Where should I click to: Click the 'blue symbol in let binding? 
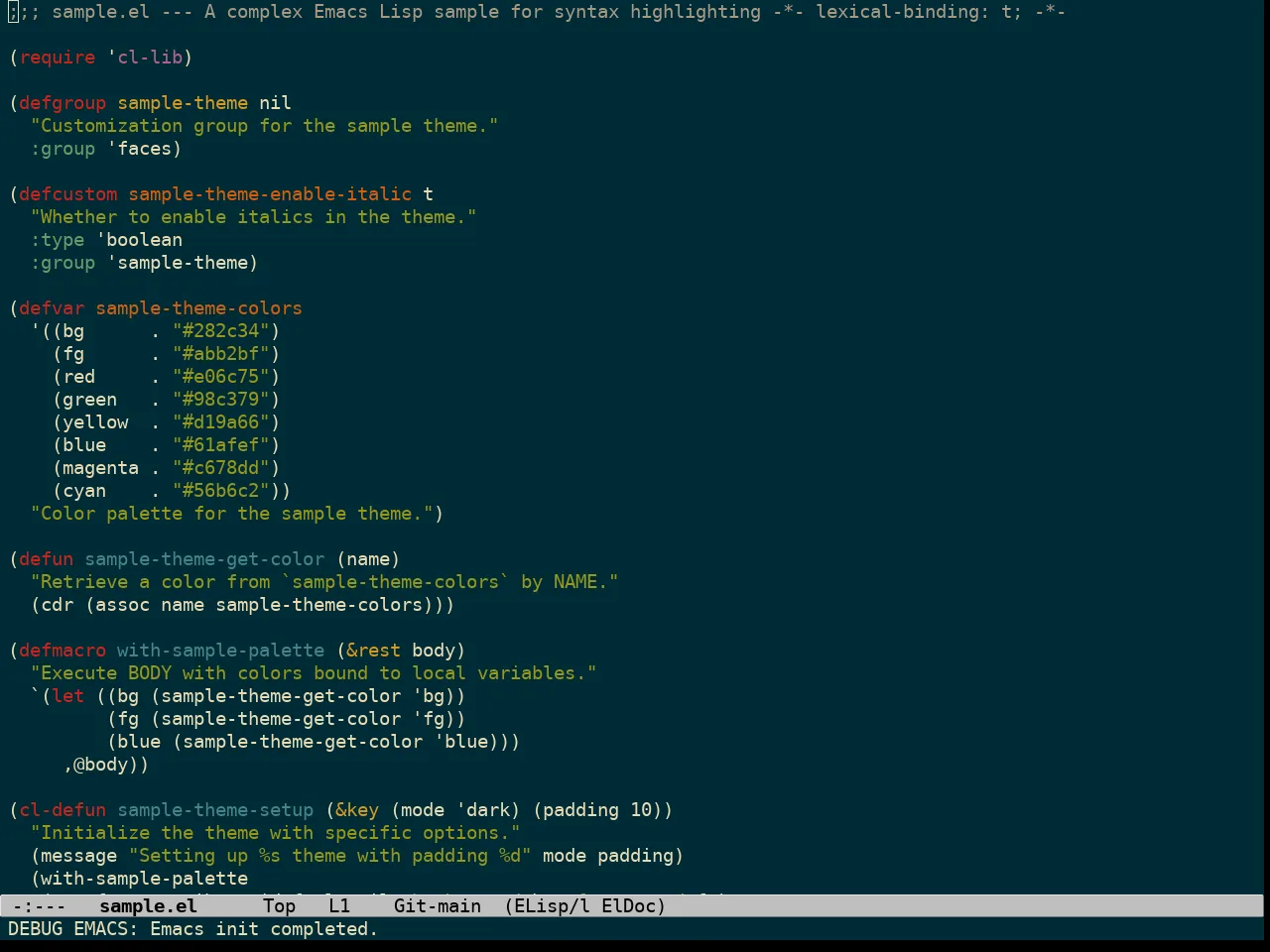[460, 742]
